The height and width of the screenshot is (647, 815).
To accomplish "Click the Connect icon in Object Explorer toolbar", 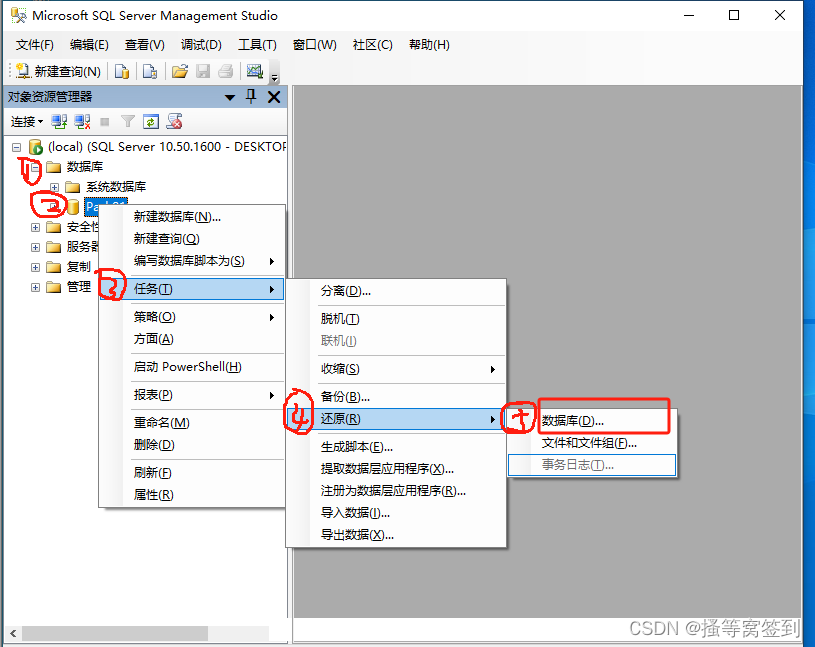I will tap(59, 121).
